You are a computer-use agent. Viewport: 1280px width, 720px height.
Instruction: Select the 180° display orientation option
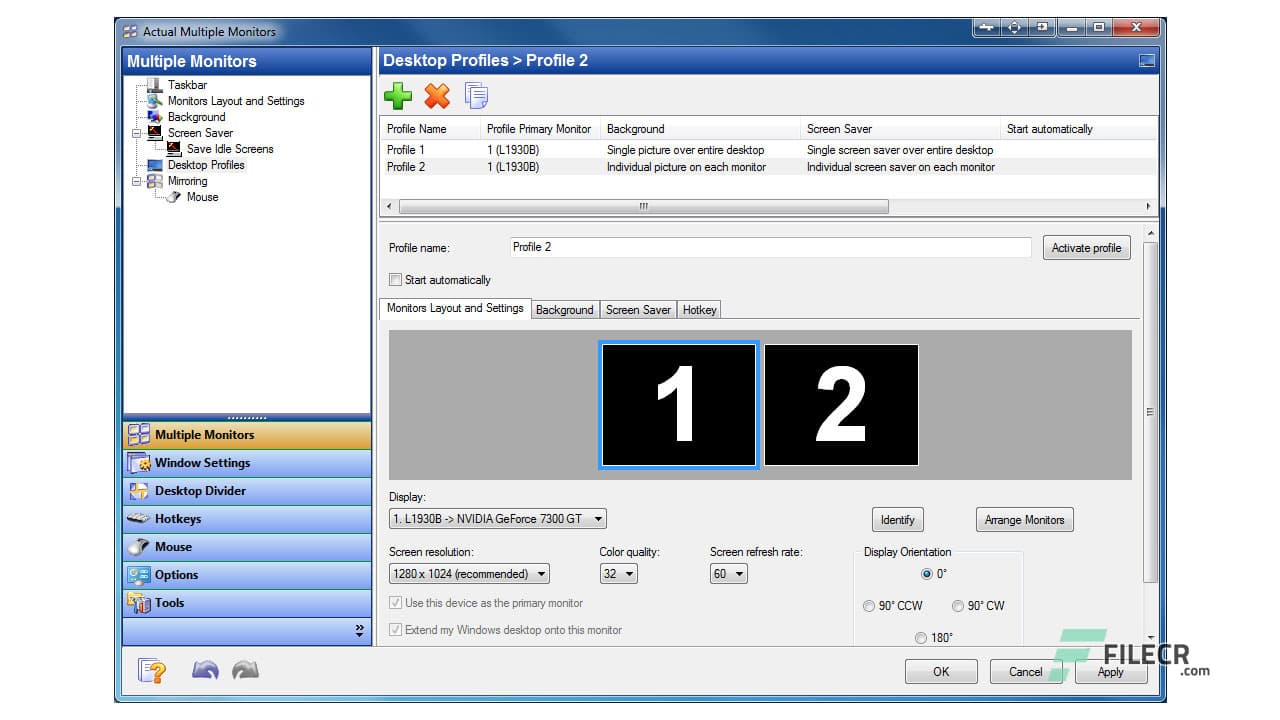(920, 637)
